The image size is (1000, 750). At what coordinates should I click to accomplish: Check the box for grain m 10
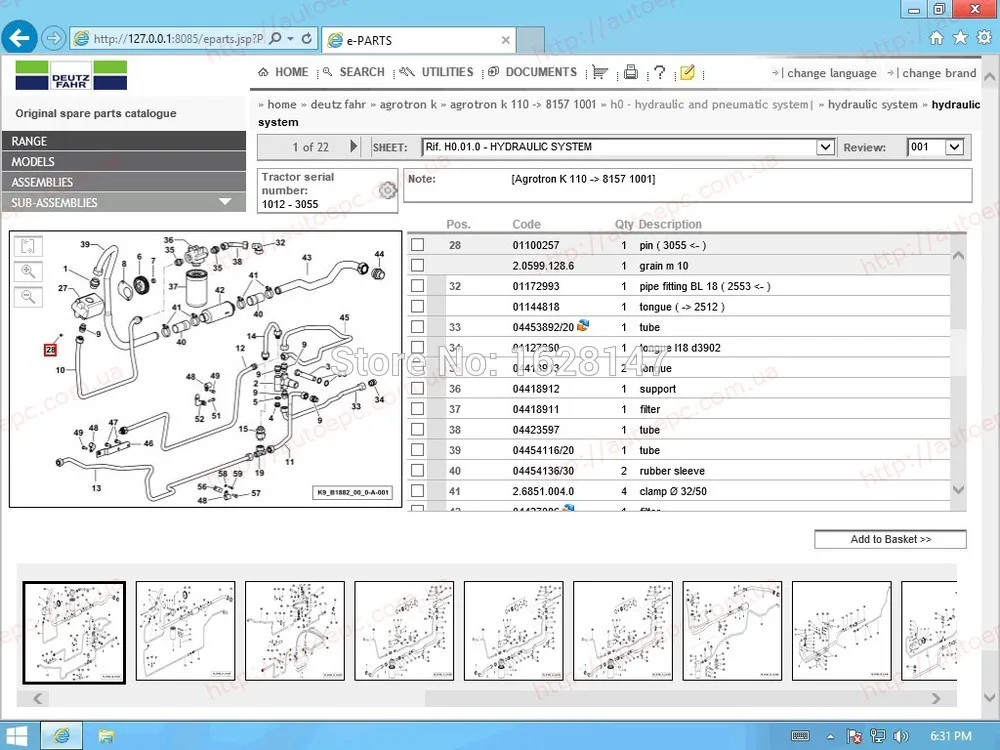point(418,265)
